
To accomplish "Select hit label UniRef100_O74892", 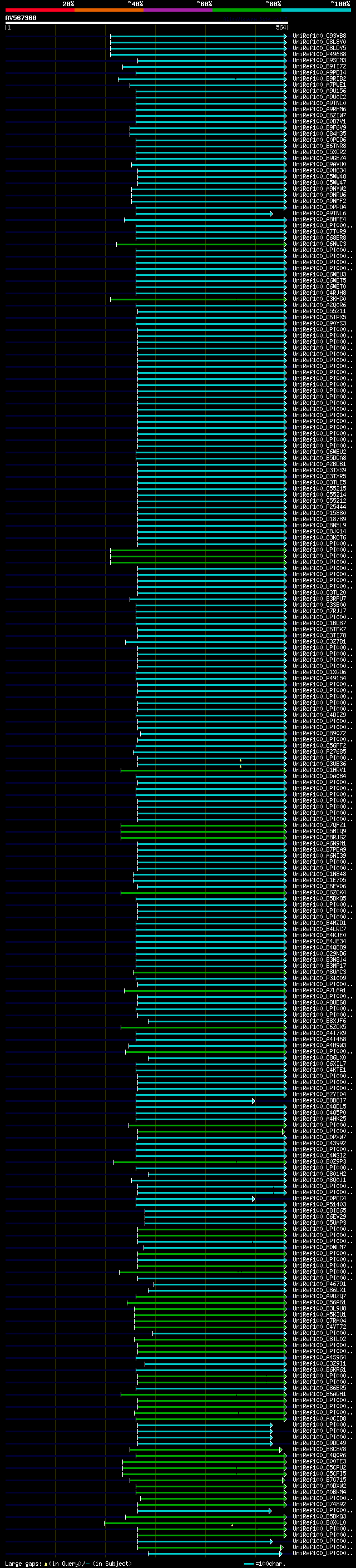I will point(319,1504).
